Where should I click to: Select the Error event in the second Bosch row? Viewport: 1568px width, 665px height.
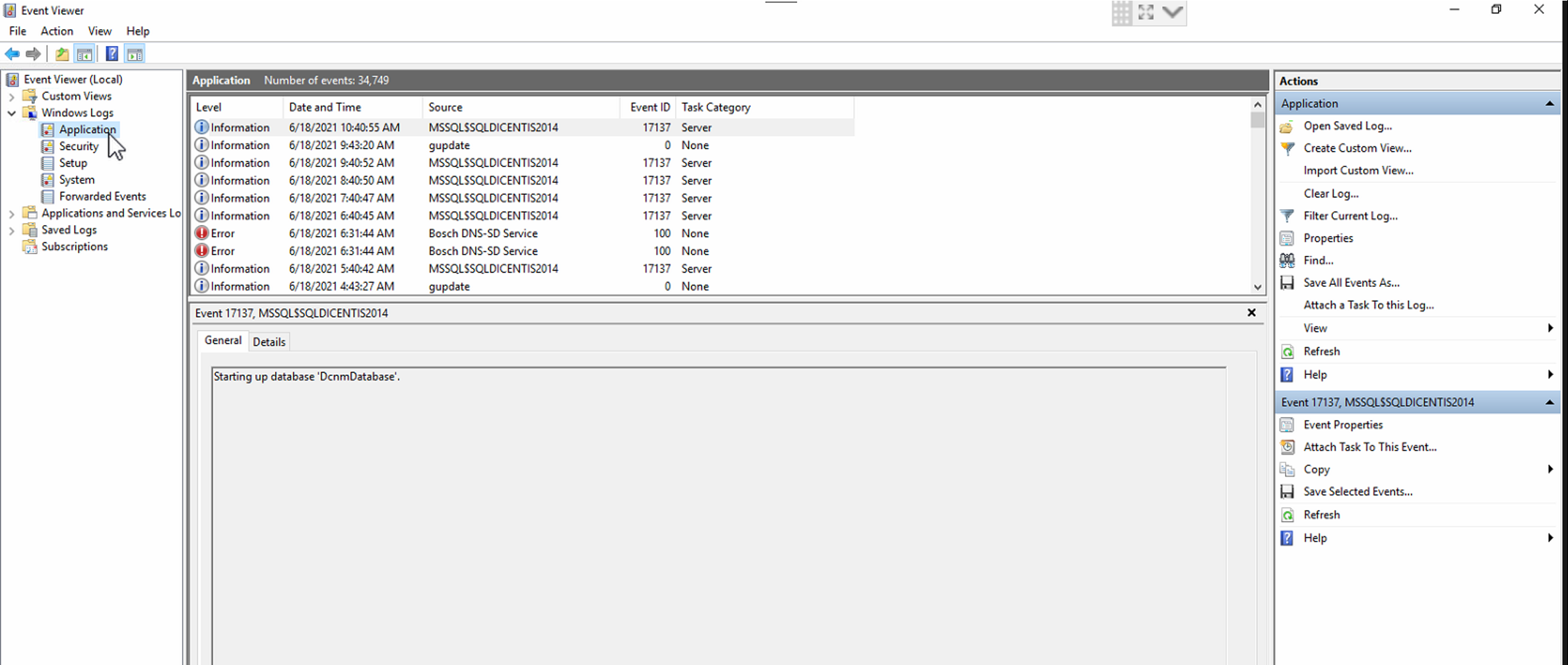[x=523, y=251]
